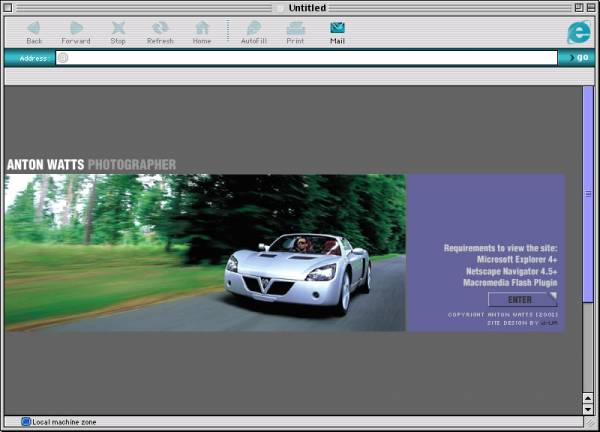The image size is (600, 432).
Task: Click the scroll down arrow
Action: click(x=588, y=409)
